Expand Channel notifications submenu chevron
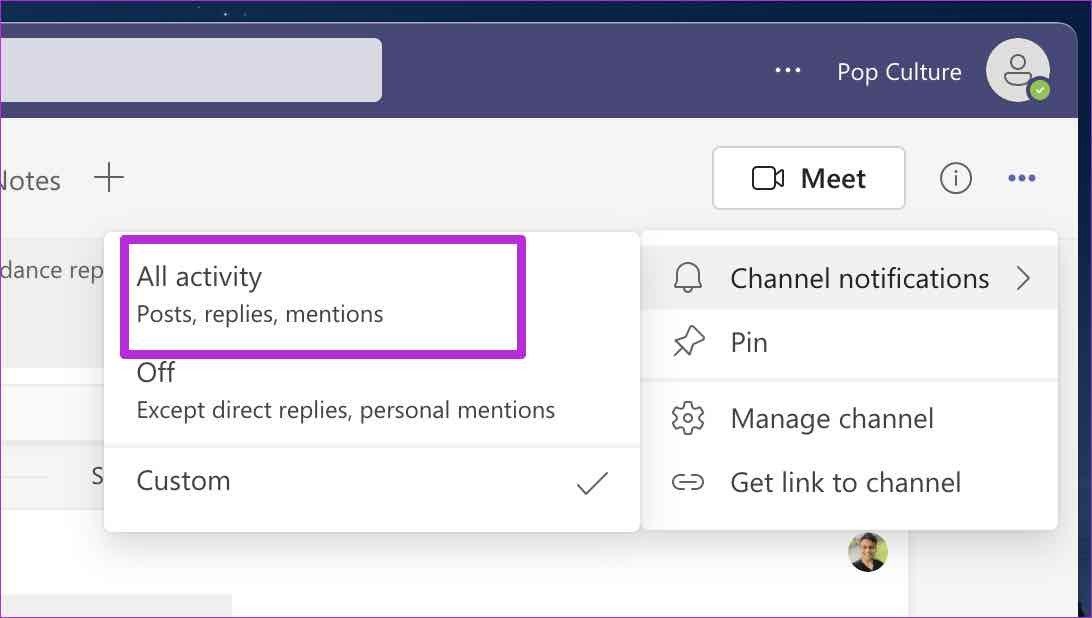 pyautogui.click(x=1023, y=278)
